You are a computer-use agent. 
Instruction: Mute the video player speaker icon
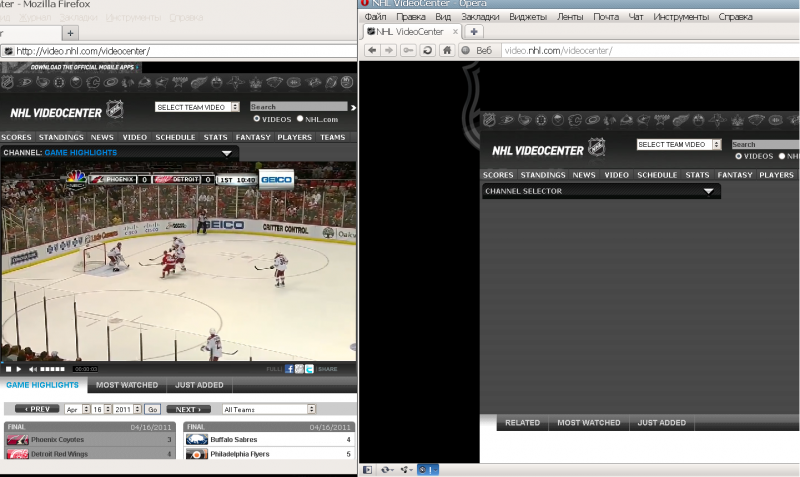click(x=33, y=369)
